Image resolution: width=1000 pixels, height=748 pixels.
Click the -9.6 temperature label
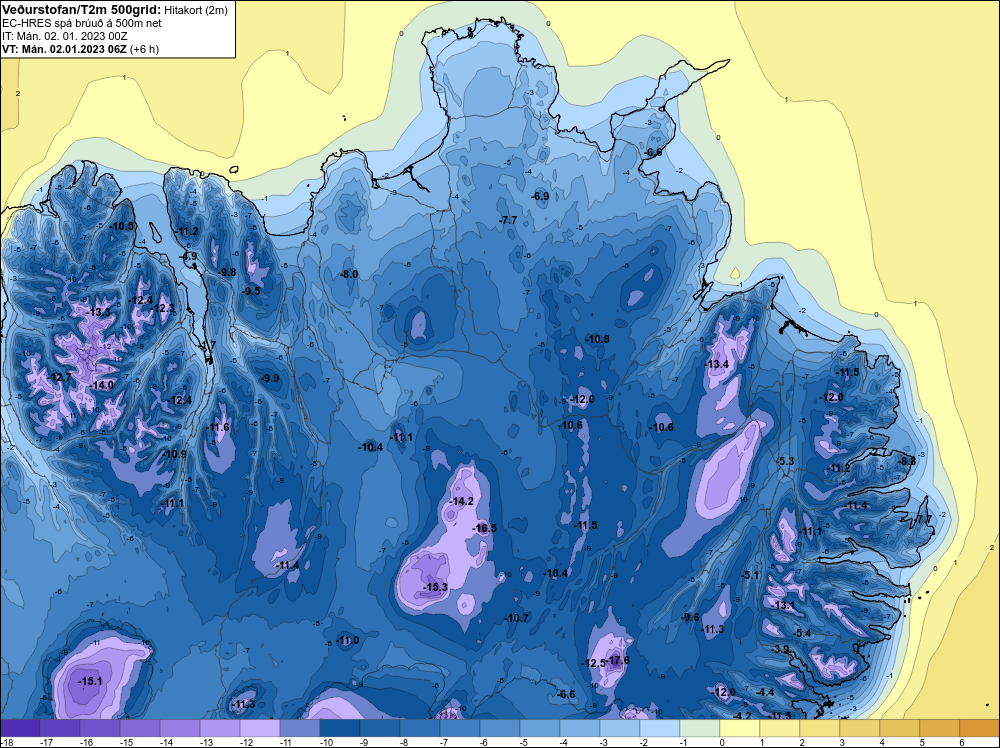(690, 617)
